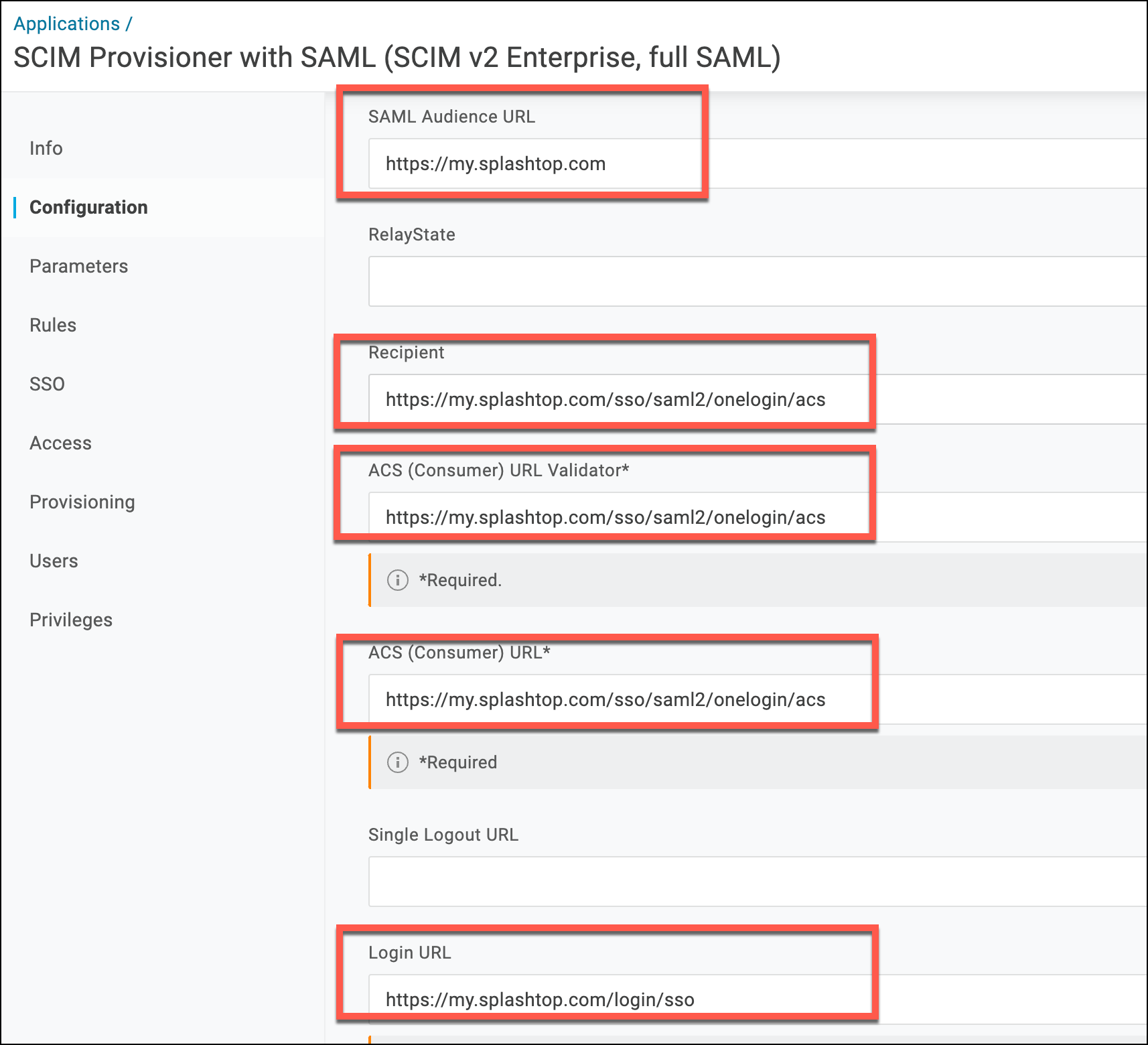Click the info icon beside '*Required.'
The height and width of the screenshot is (1045, 1148).
[398, 580]
